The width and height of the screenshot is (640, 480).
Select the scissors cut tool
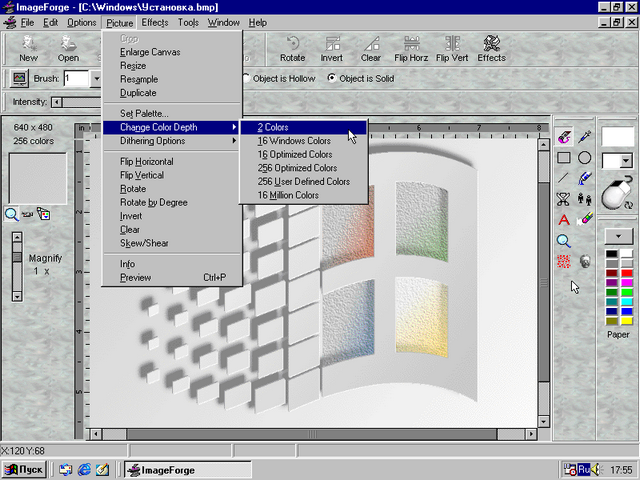pyautogui.click(x=564, y=199)
